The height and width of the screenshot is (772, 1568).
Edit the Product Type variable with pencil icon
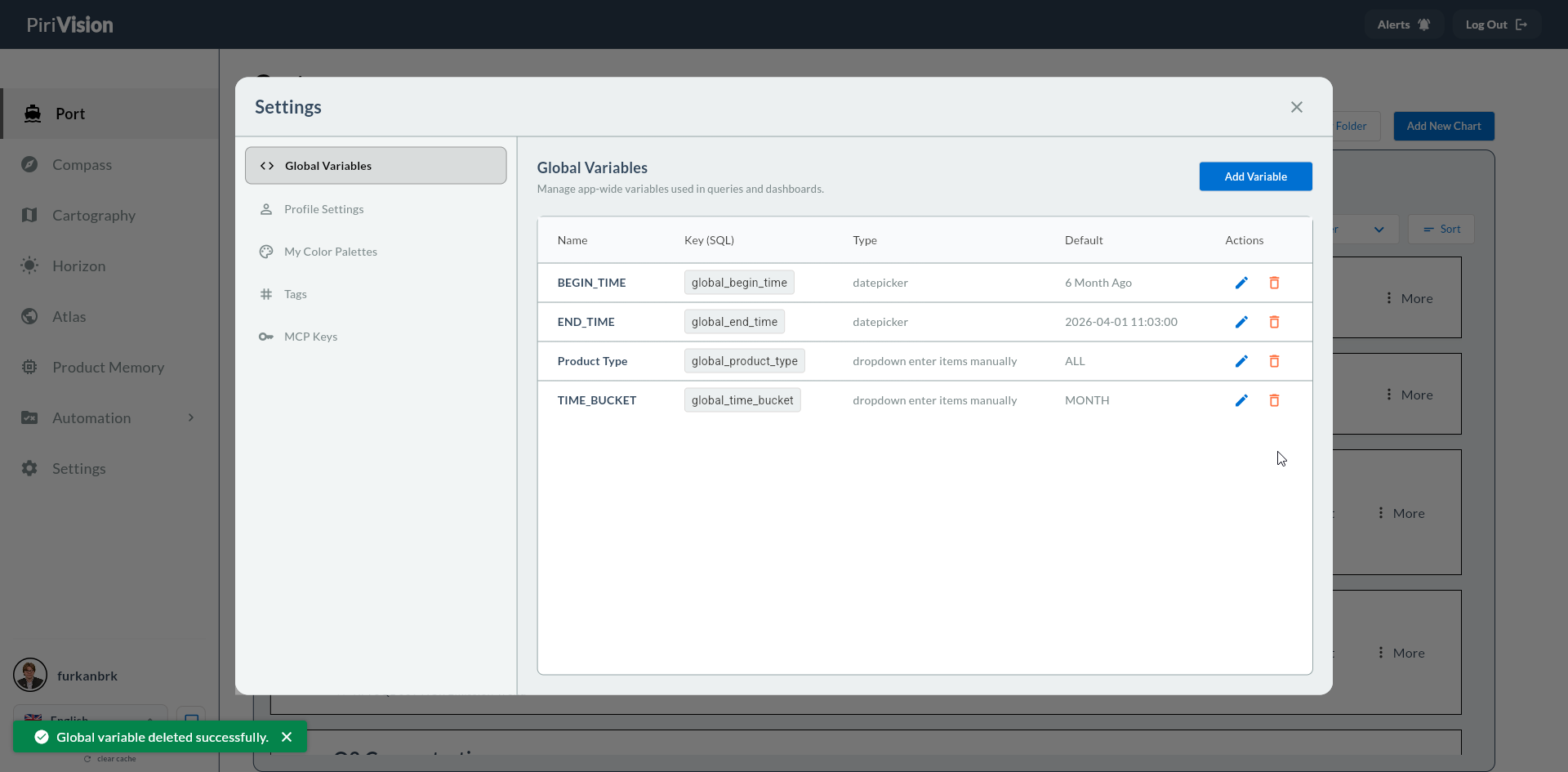coord(1241,361)
